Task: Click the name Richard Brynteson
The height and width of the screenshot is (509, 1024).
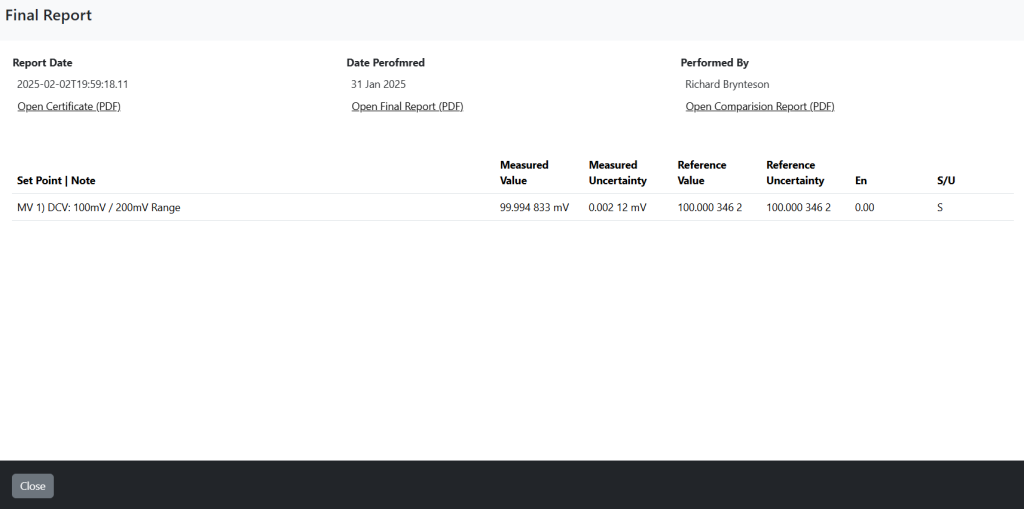Action: click(x=727, y=84)
